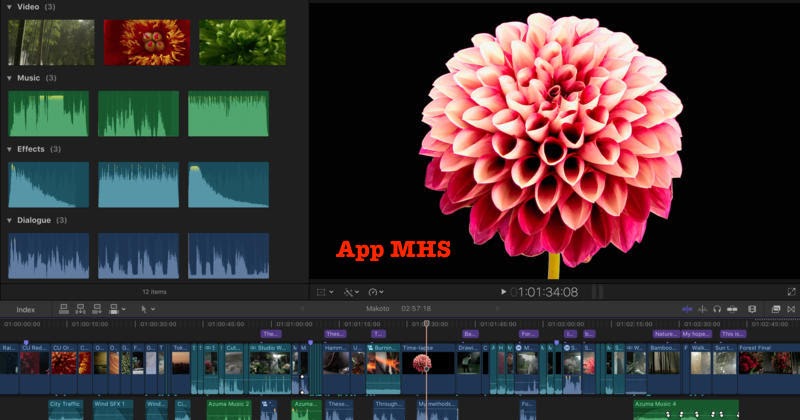Image resolution: width=800 pixels, height=420 pixels.
Task: Click the audio meters beside the timecode
Action: pos(597,292)
